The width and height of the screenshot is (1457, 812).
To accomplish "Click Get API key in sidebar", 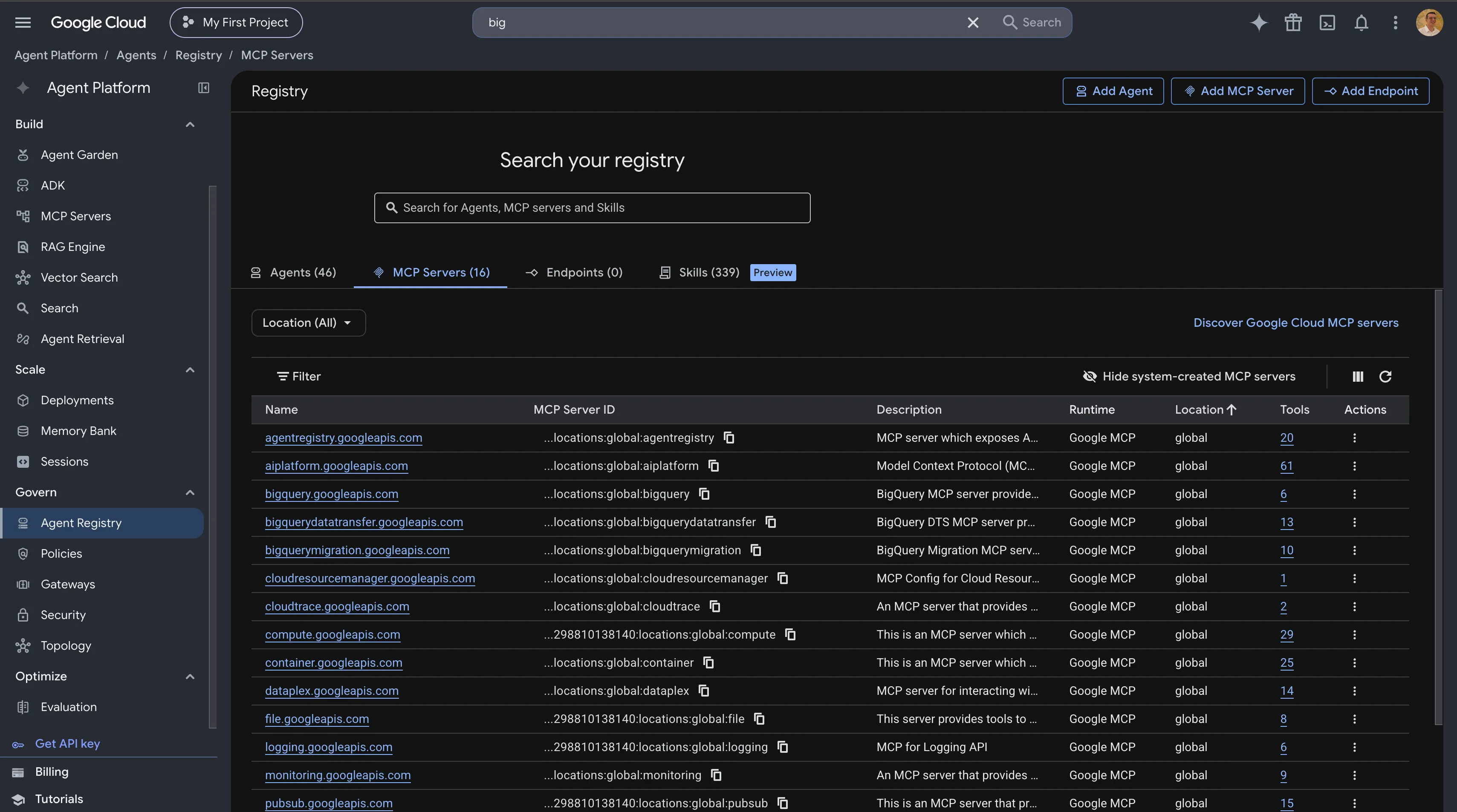I will 67,743.
